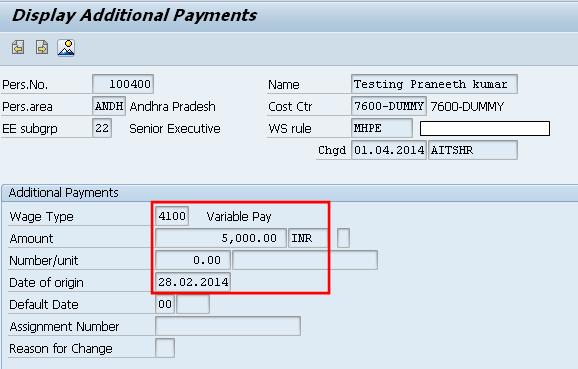Select the Wage Type field 4100

pyautogui.click(x=172, y=216)
